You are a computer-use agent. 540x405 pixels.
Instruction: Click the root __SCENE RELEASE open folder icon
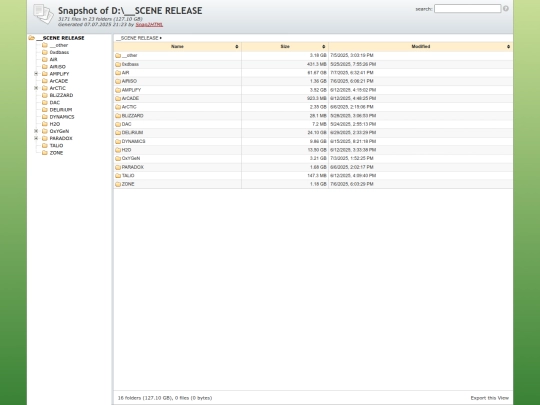pyautogui.click(x=32, y=38)
